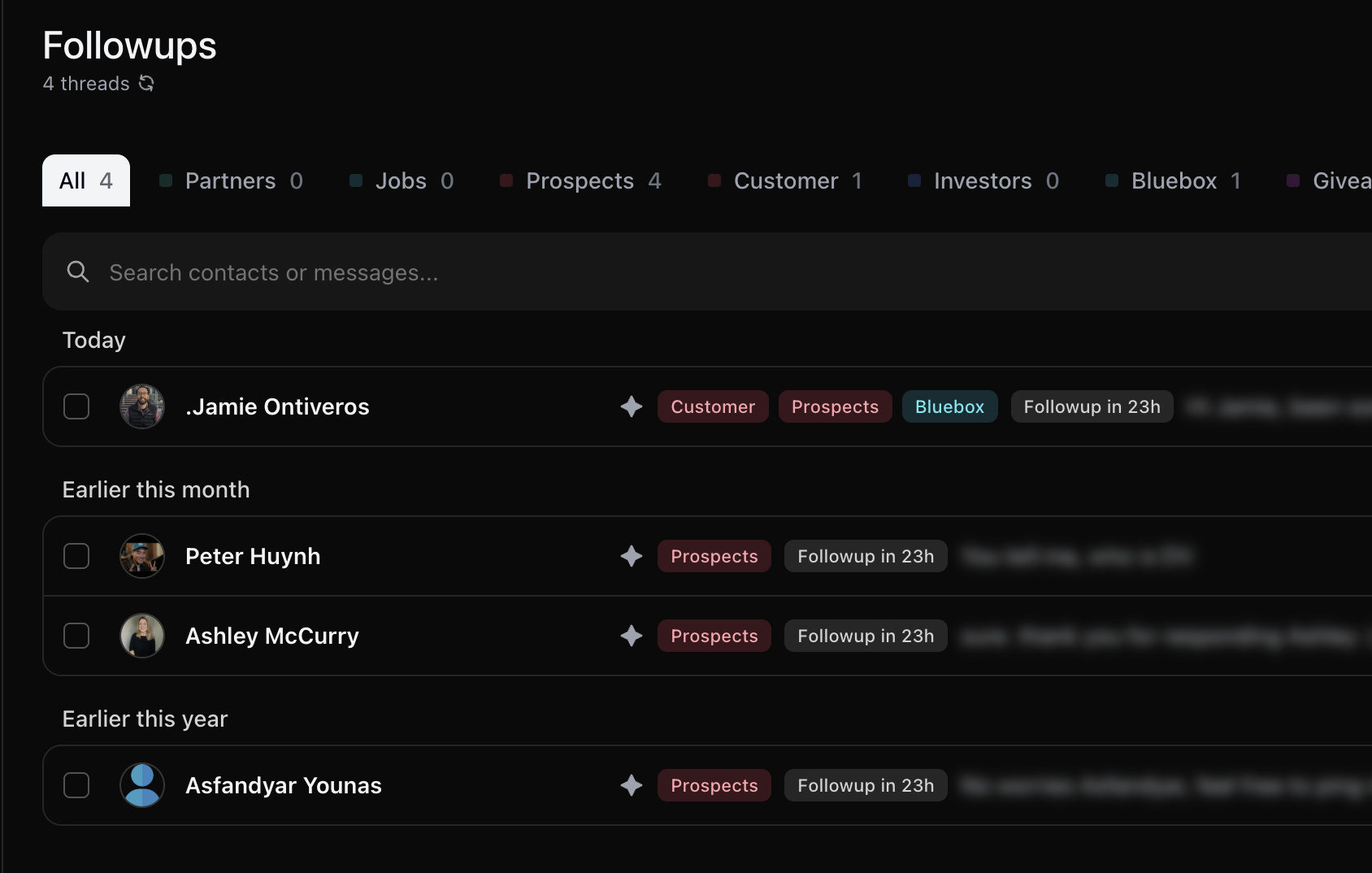Select the Customer tab
This screenshot has width=1372, height=873.
(785, 180)
